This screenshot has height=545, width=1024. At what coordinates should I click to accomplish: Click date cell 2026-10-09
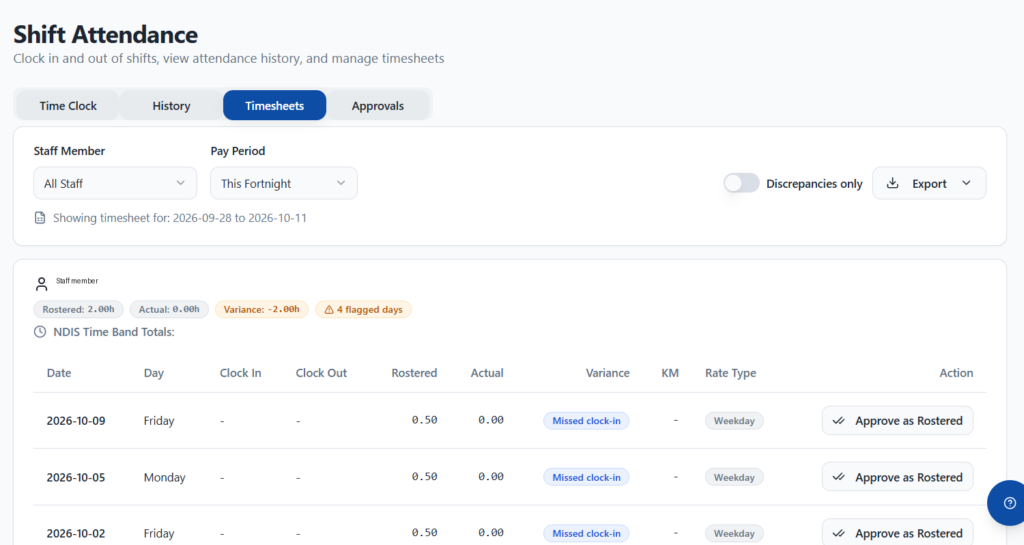[x=76, y=420]
